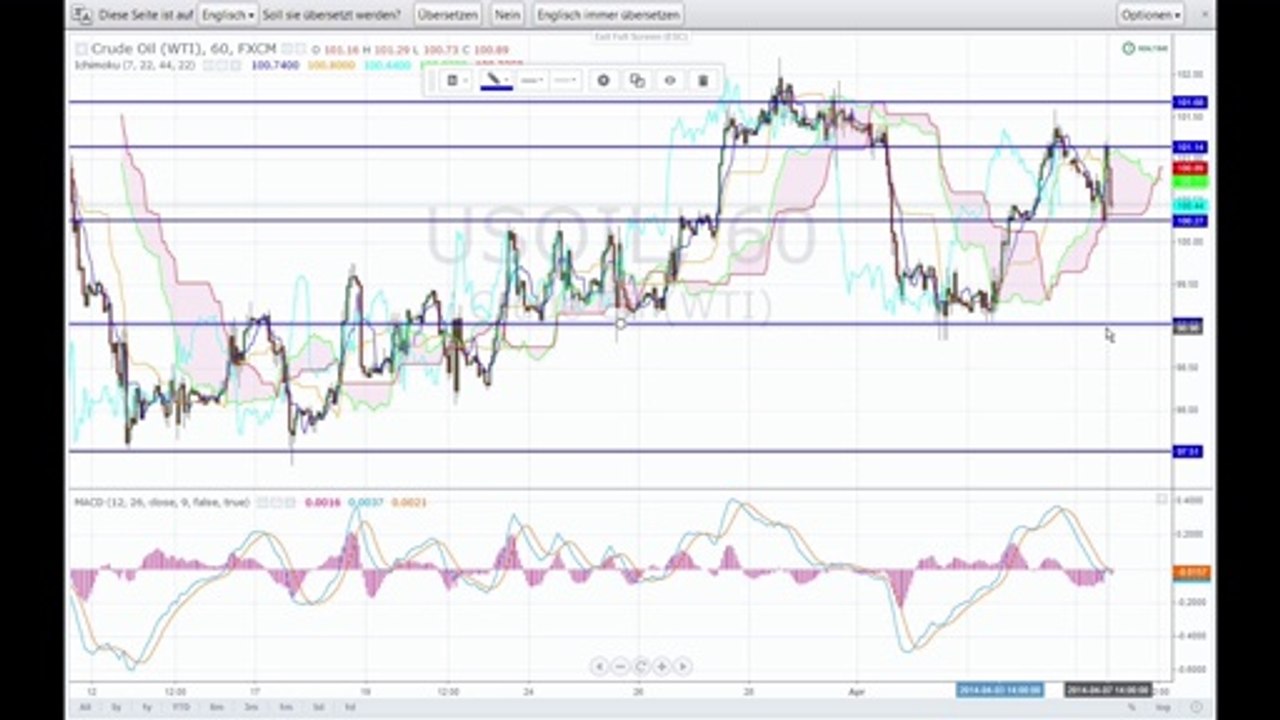Click Englisch immer übersetzen button
The image size is (1280, 720).
tap(608, 15)
